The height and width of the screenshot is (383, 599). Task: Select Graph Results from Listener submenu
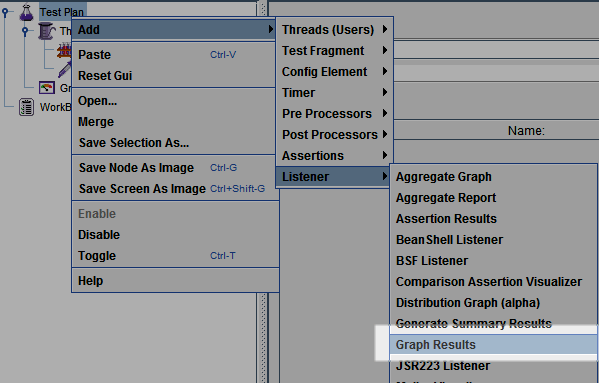click(493, 344)
